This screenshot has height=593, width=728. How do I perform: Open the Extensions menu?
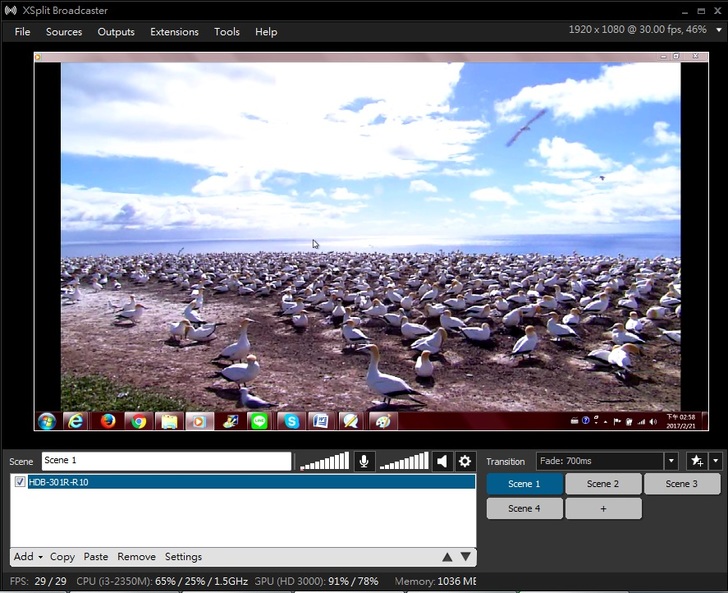coord(174,32)
